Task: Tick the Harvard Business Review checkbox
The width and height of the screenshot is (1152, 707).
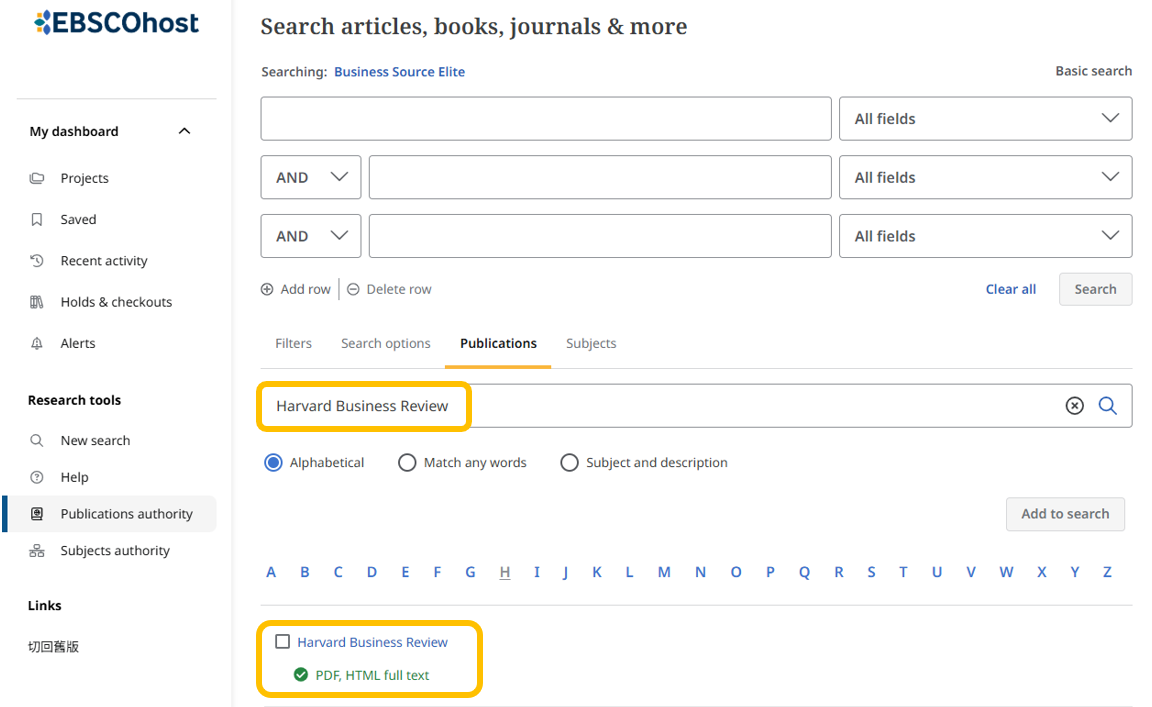Action: 283,642
